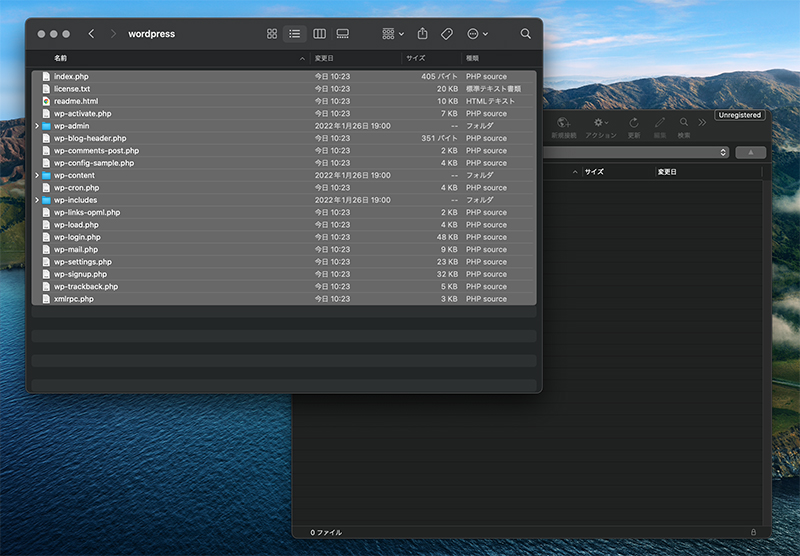Switch Finder to gallery view
800x556 pixels.
[343, 34]
